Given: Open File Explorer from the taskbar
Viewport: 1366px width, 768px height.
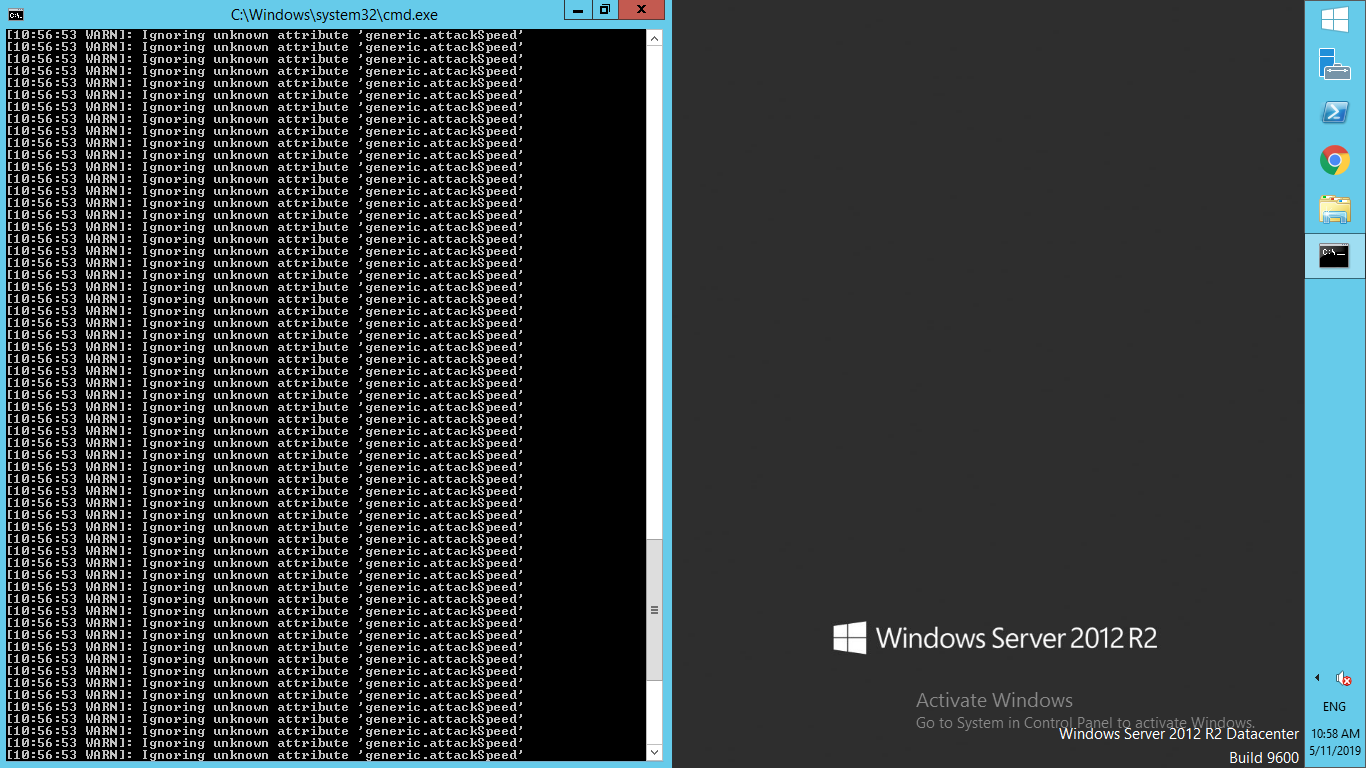Looking at the screenshot, I should click(x=1335, y=208).
